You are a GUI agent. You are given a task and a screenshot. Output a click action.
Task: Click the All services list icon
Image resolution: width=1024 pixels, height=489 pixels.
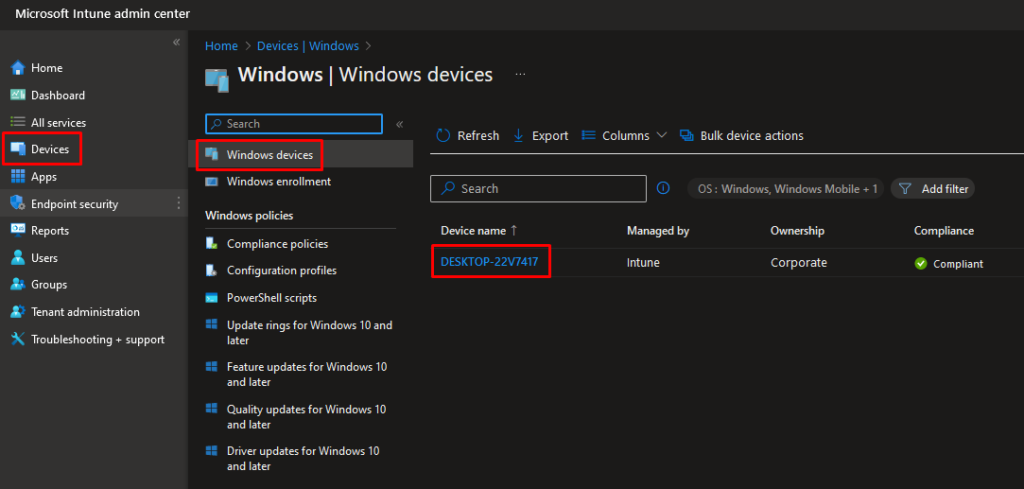pos(18,122)
